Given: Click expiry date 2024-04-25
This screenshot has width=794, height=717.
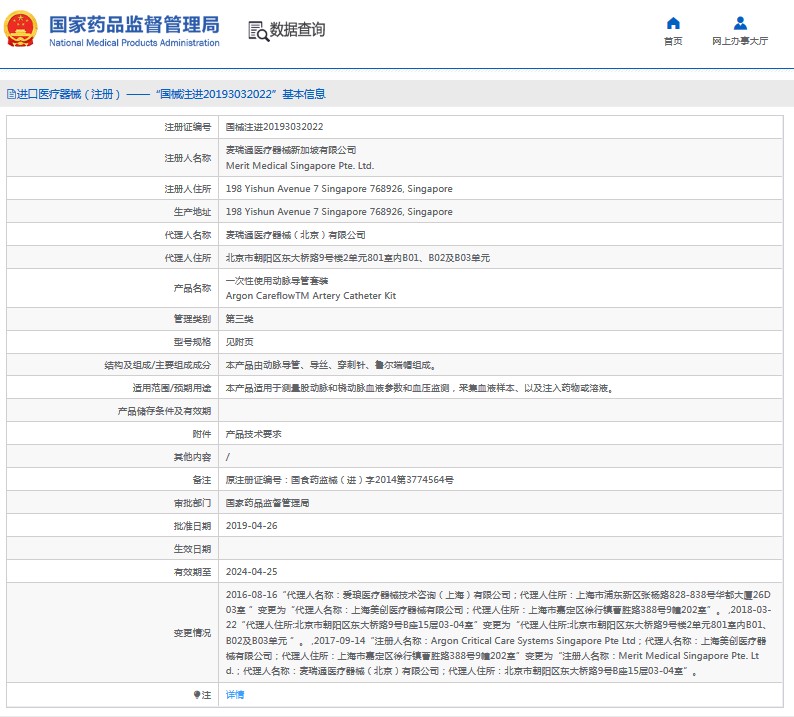Looking at the screenshot, I should (252, 572).
